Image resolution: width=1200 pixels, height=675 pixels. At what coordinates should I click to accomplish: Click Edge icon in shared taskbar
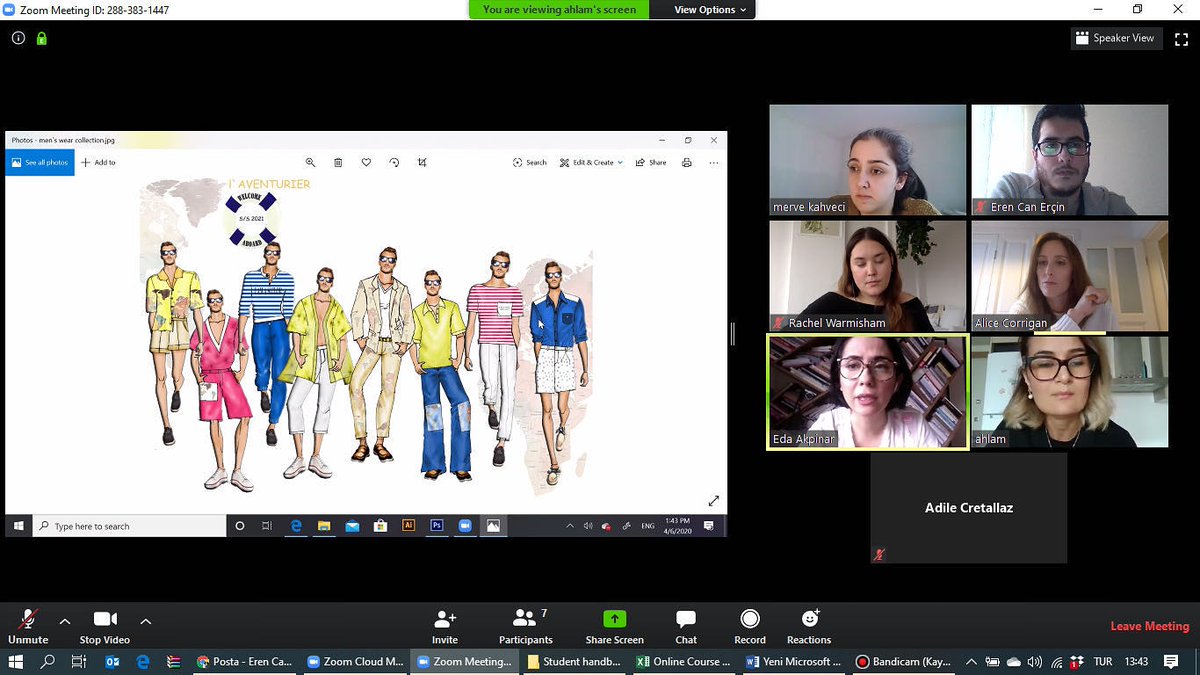click(297, 525)
